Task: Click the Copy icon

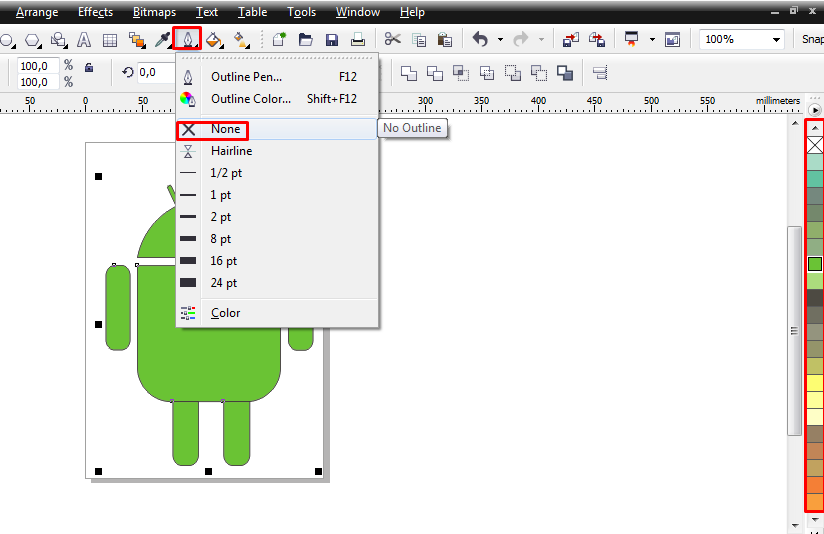Action: coord(419,40)
